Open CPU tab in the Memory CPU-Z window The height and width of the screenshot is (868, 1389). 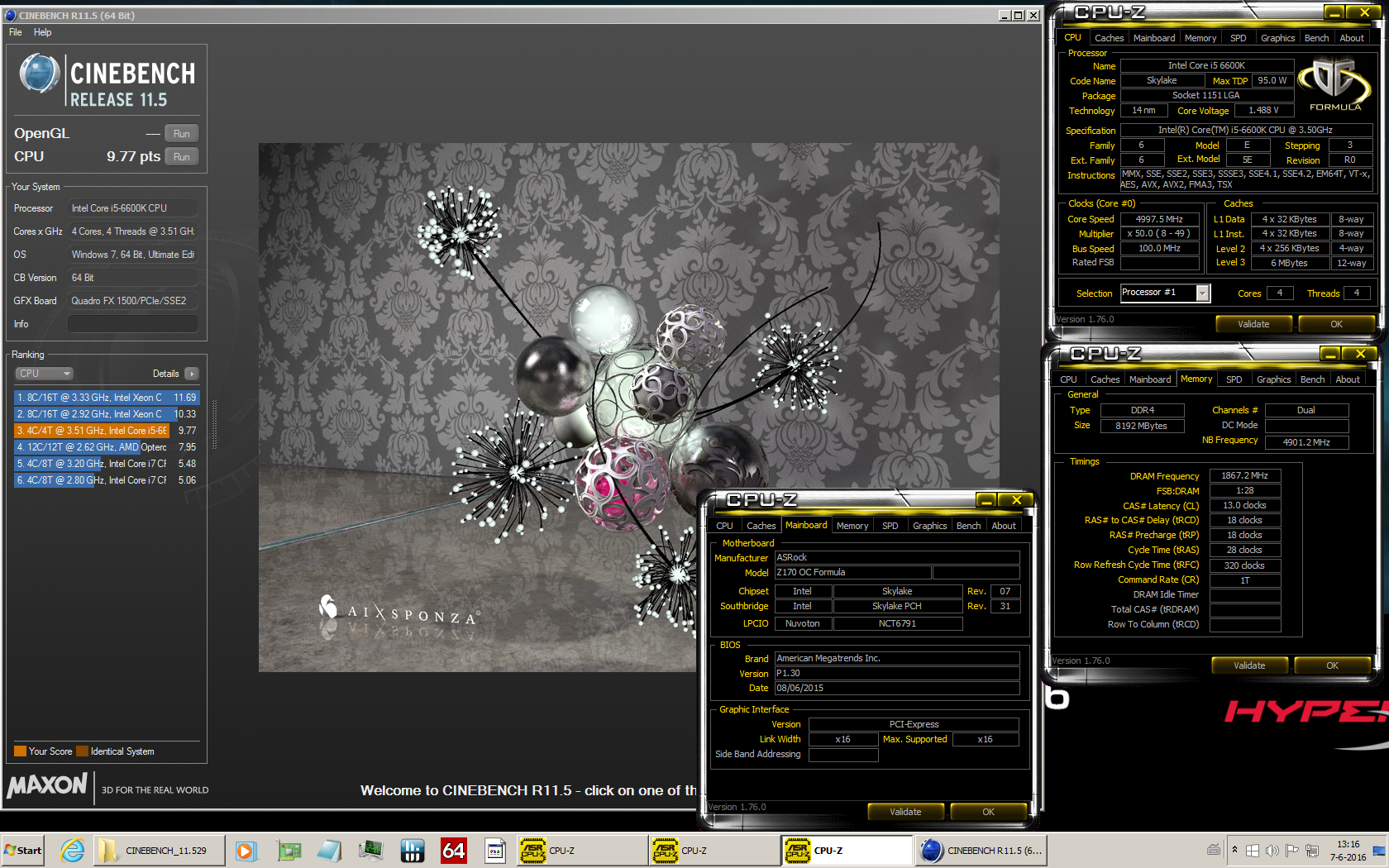click(x=1068, y=379)
